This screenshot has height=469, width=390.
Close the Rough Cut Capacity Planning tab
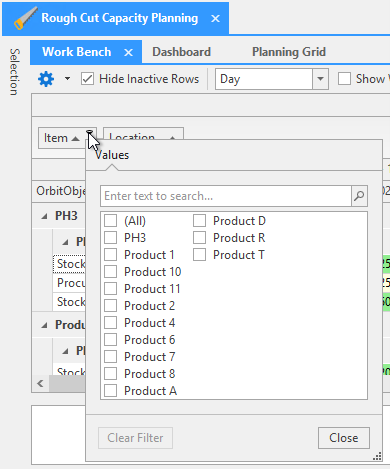(215, 19)
